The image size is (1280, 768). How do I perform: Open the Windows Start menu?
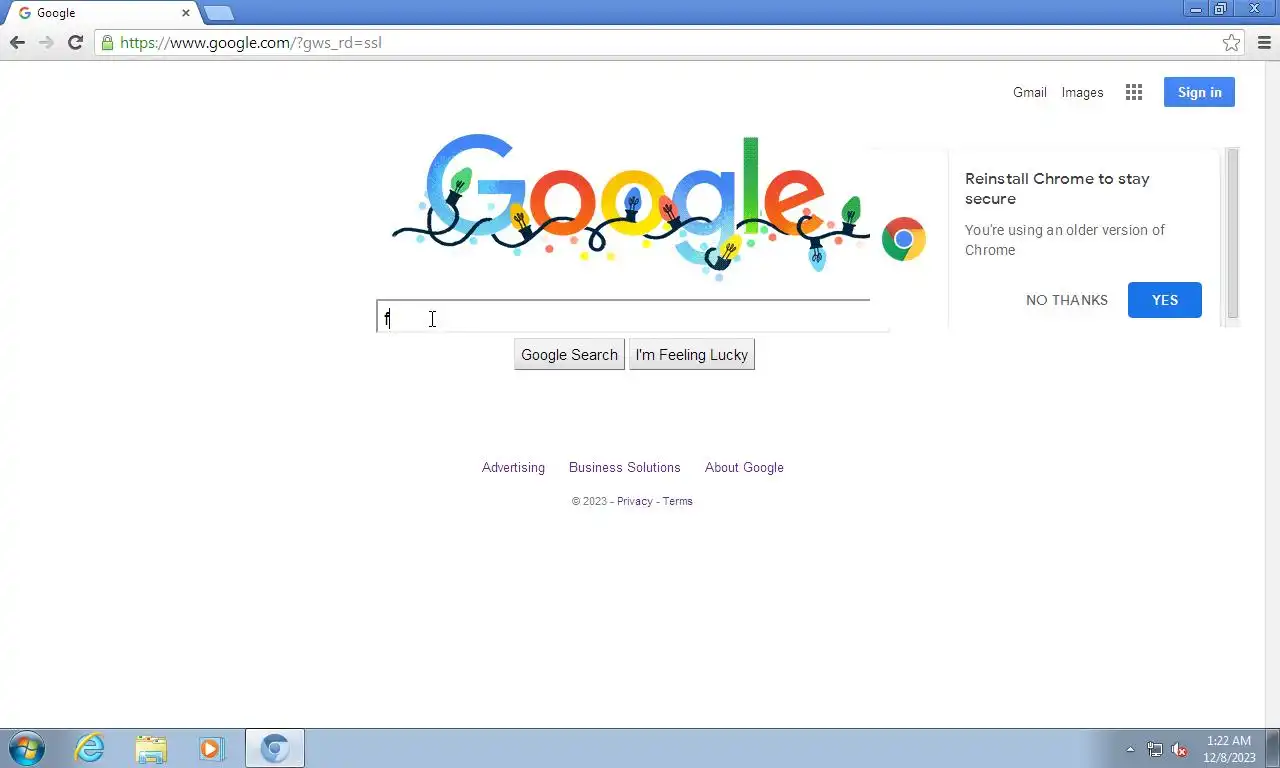click(26, 748)
